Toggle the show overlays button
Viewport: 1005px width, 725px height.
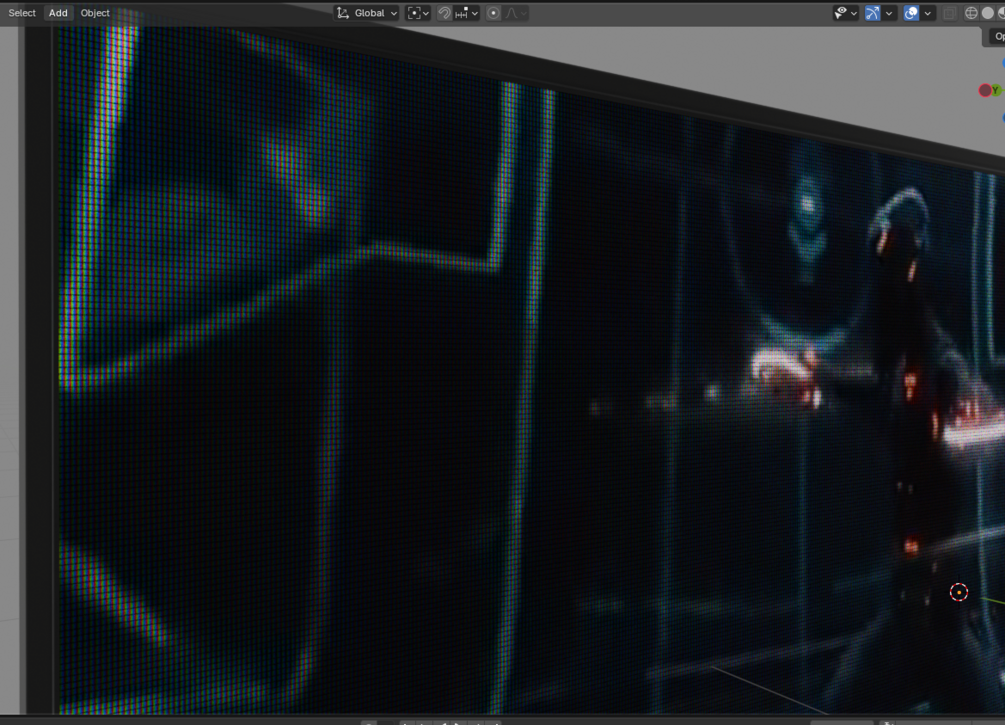911,13
